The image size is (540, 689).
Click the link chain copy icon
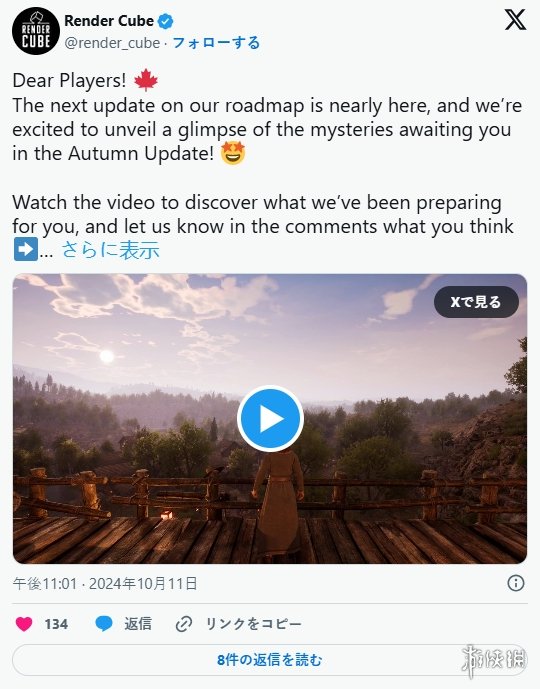tap(184, 624)
